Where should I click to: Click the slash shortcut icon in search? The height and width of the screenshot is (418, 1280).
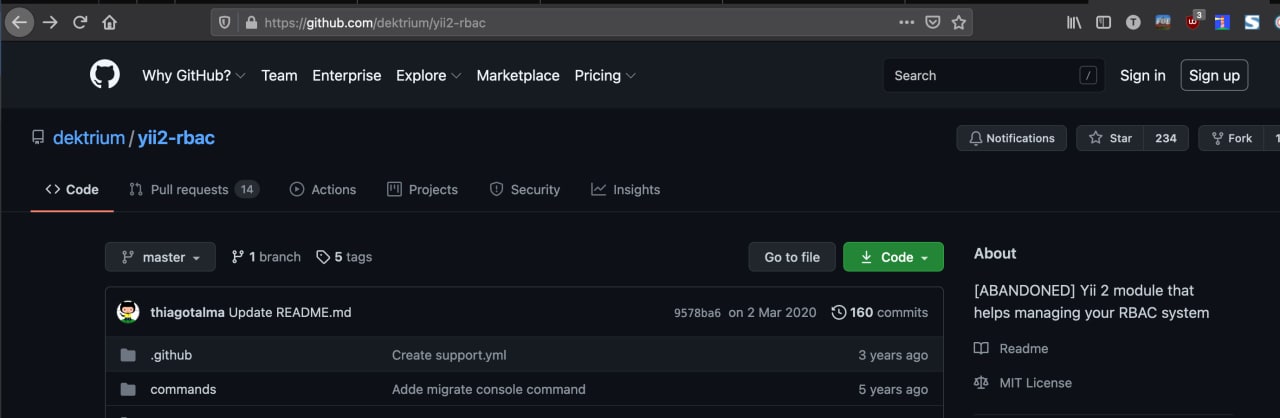(x=1088, y=76)
